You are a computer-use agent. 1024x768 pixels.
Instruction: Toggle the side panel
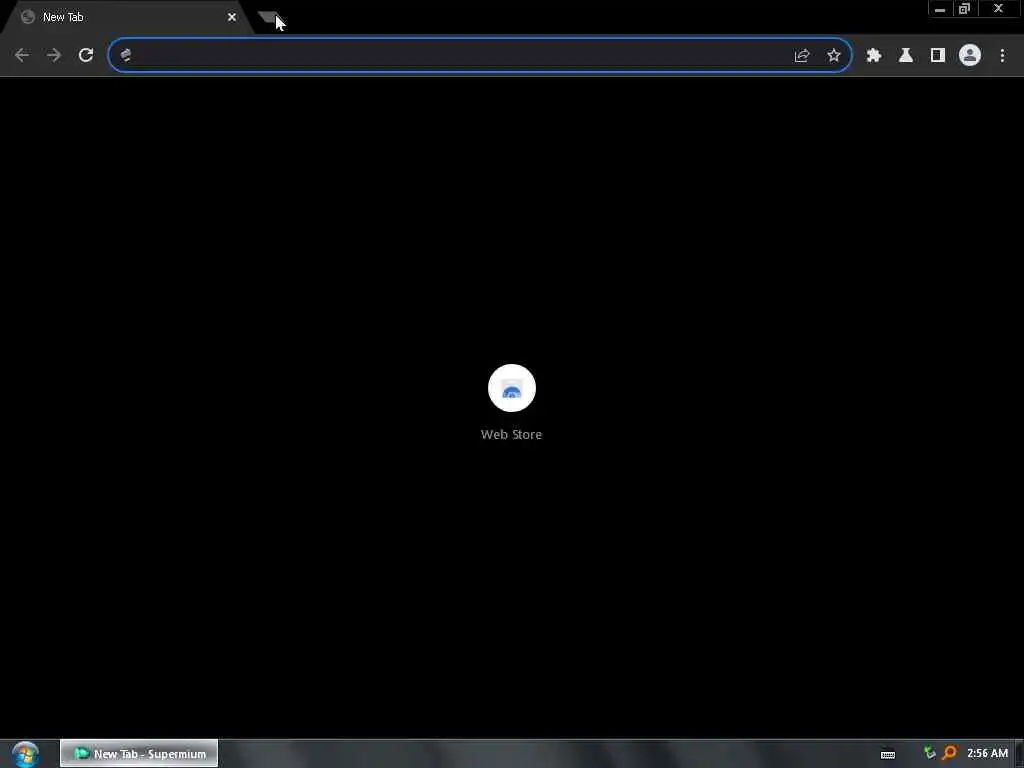coord(938,56)
